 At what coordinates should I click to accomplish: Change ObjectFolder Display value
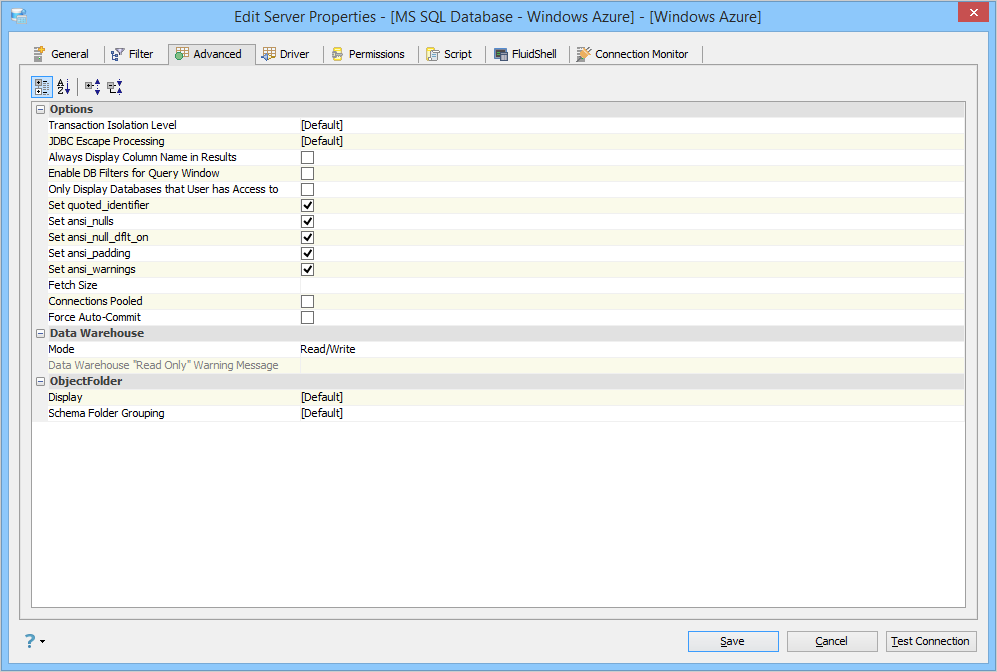(x=632, y=397)
